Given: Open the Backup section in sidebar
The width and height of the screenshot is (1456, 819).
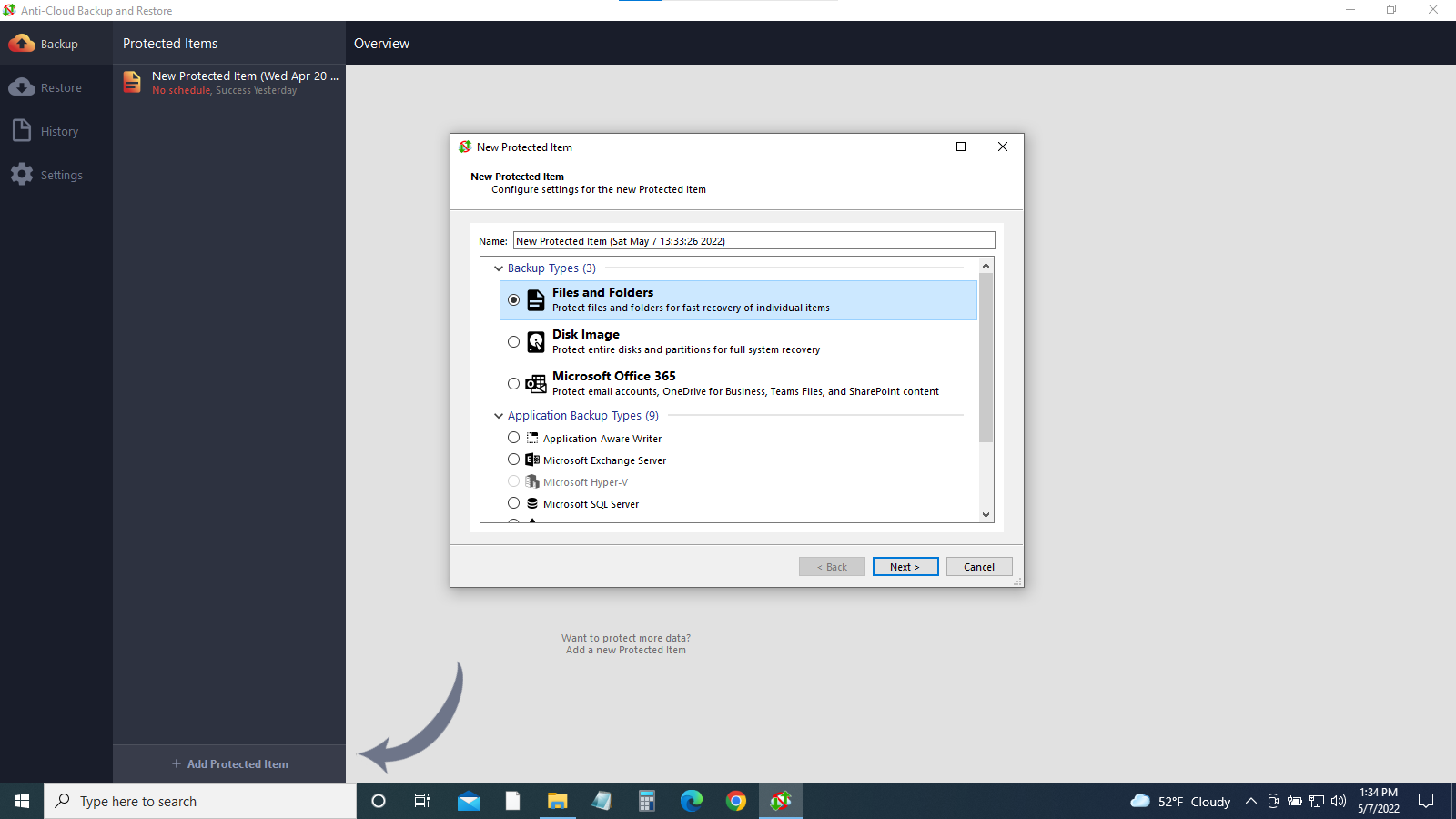Looking at the screenshot, I should [x=56, y=44].
